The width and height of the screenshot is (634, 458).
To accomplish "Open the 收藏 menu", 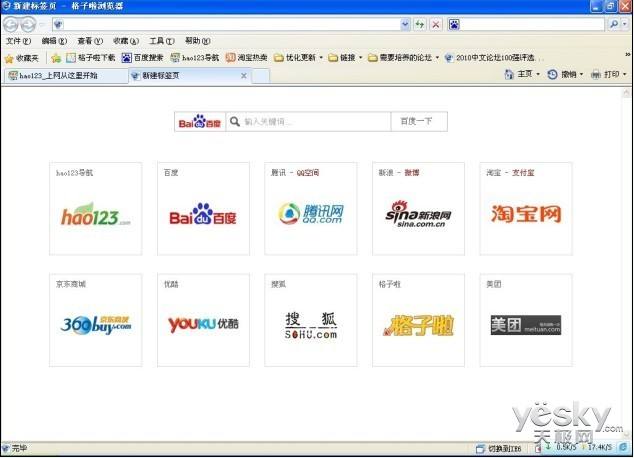I will click(126, 41).
